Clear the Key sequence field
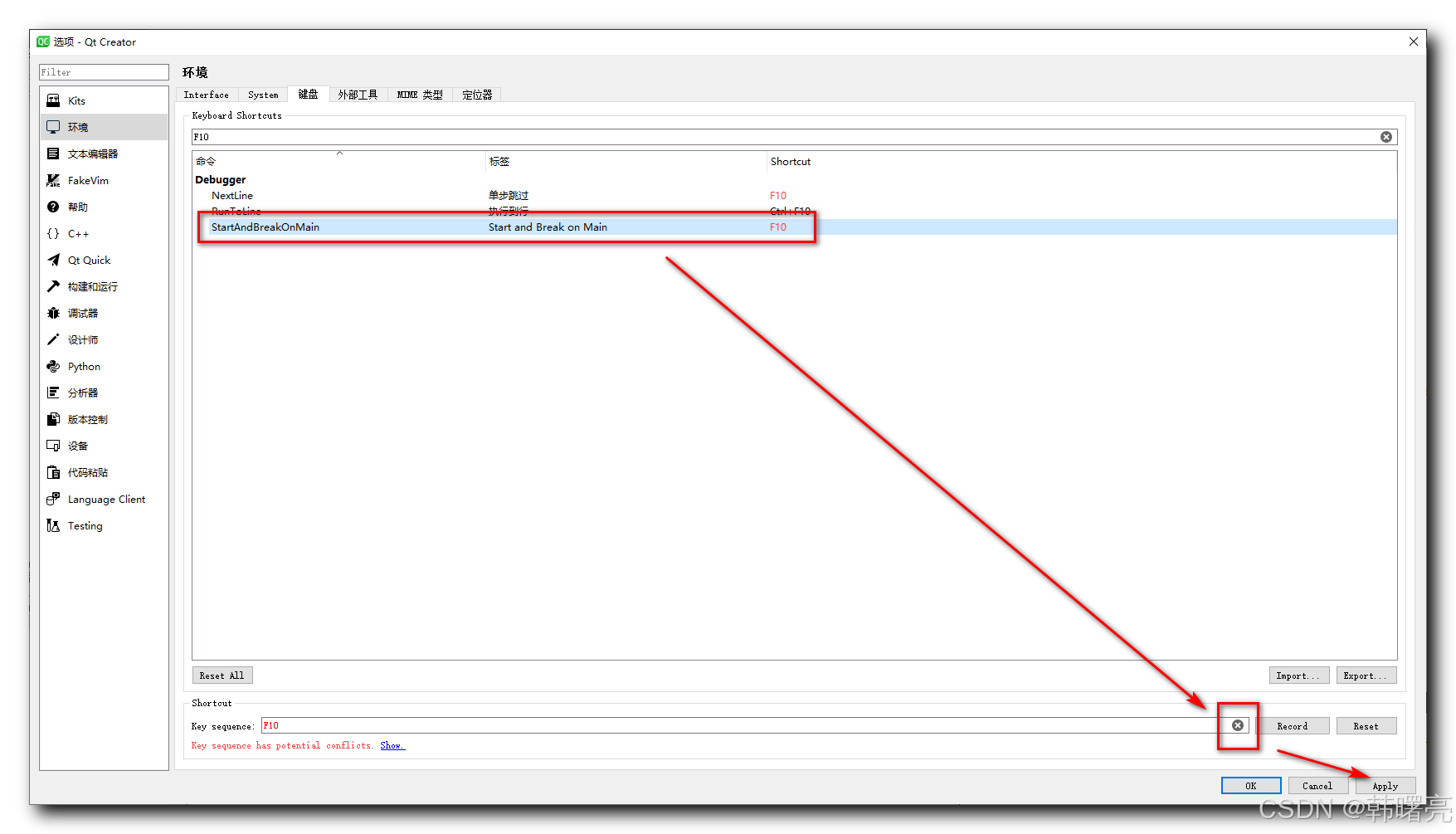Image resolution: width=1456 pixels, height=834 pixels. [x=1237, y=725]
